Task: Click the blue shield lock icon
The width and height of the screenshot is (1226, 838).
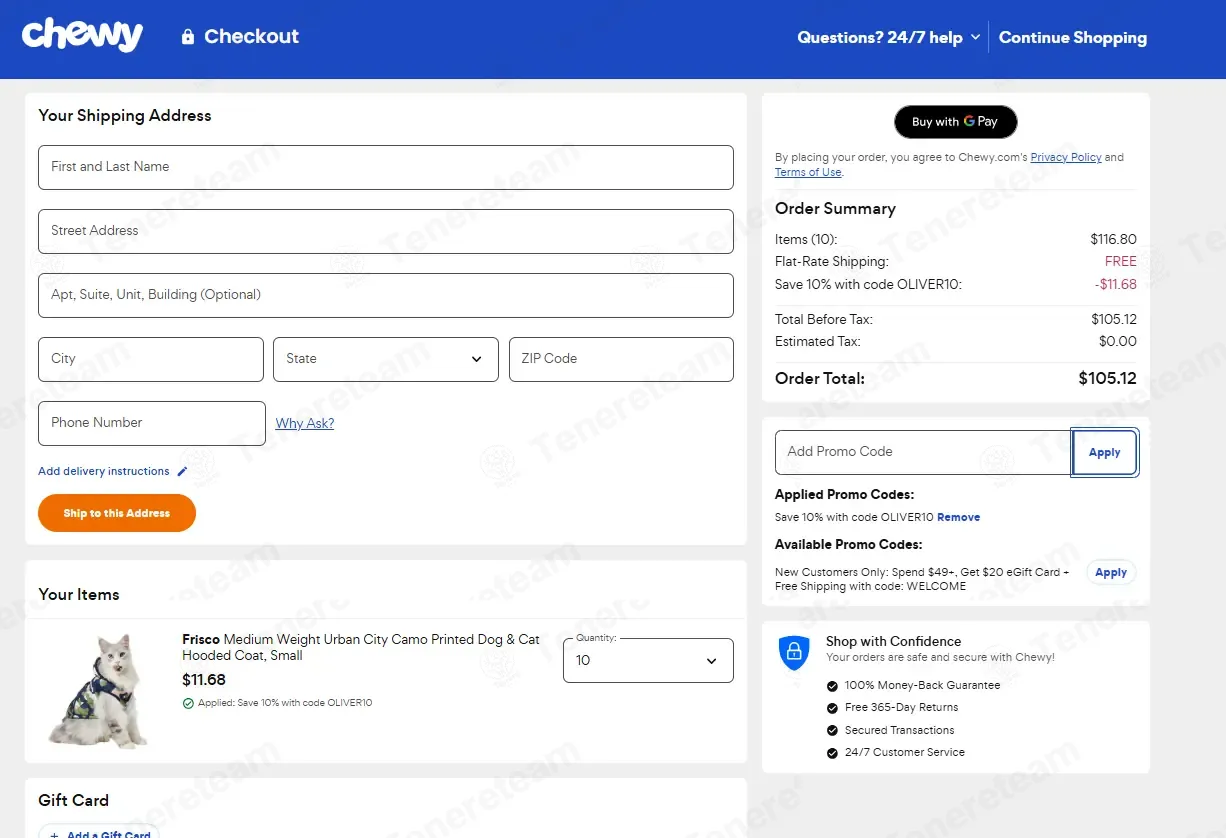Action: tap(794, 652)
